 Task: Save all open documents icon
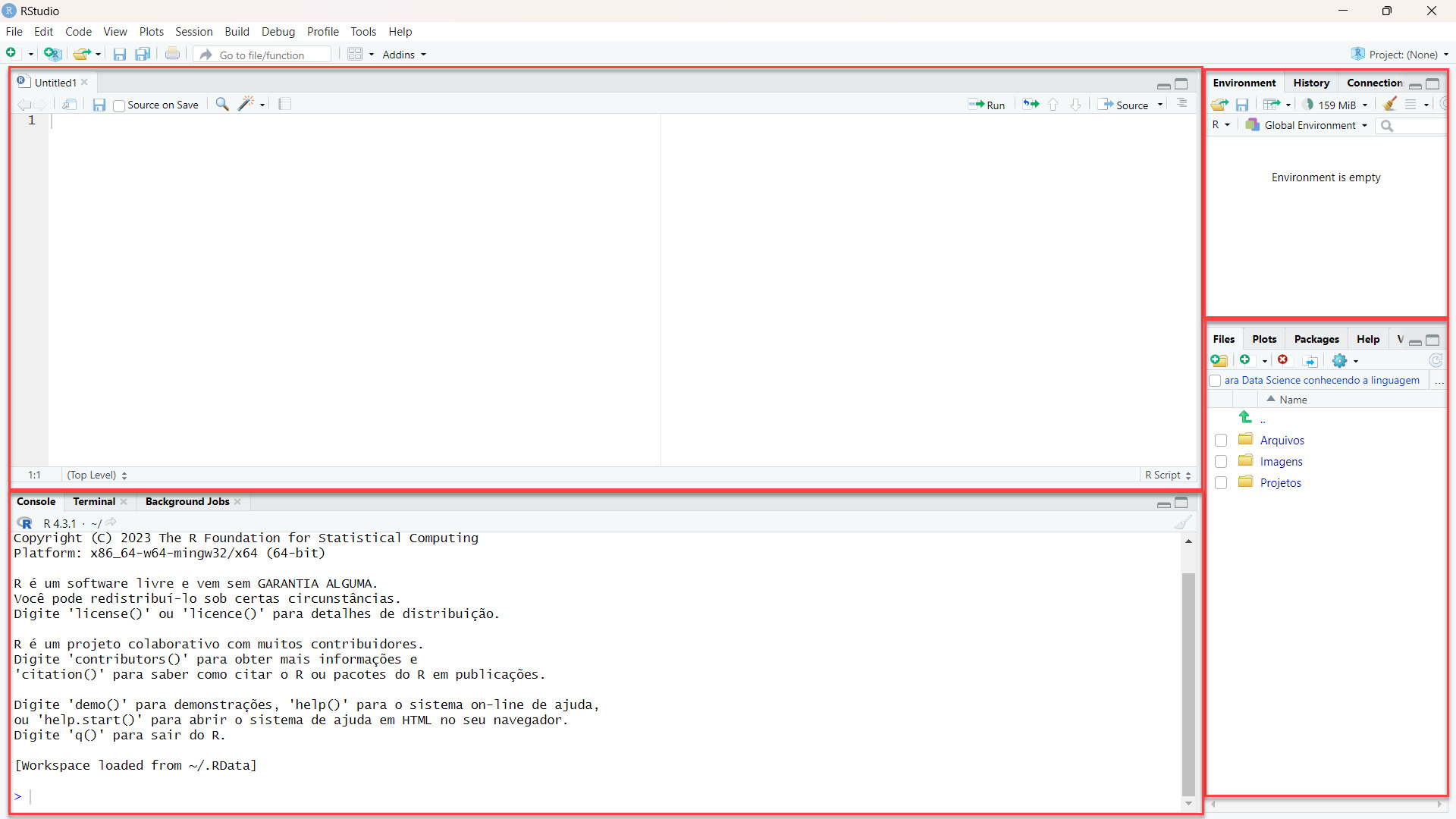143,54
